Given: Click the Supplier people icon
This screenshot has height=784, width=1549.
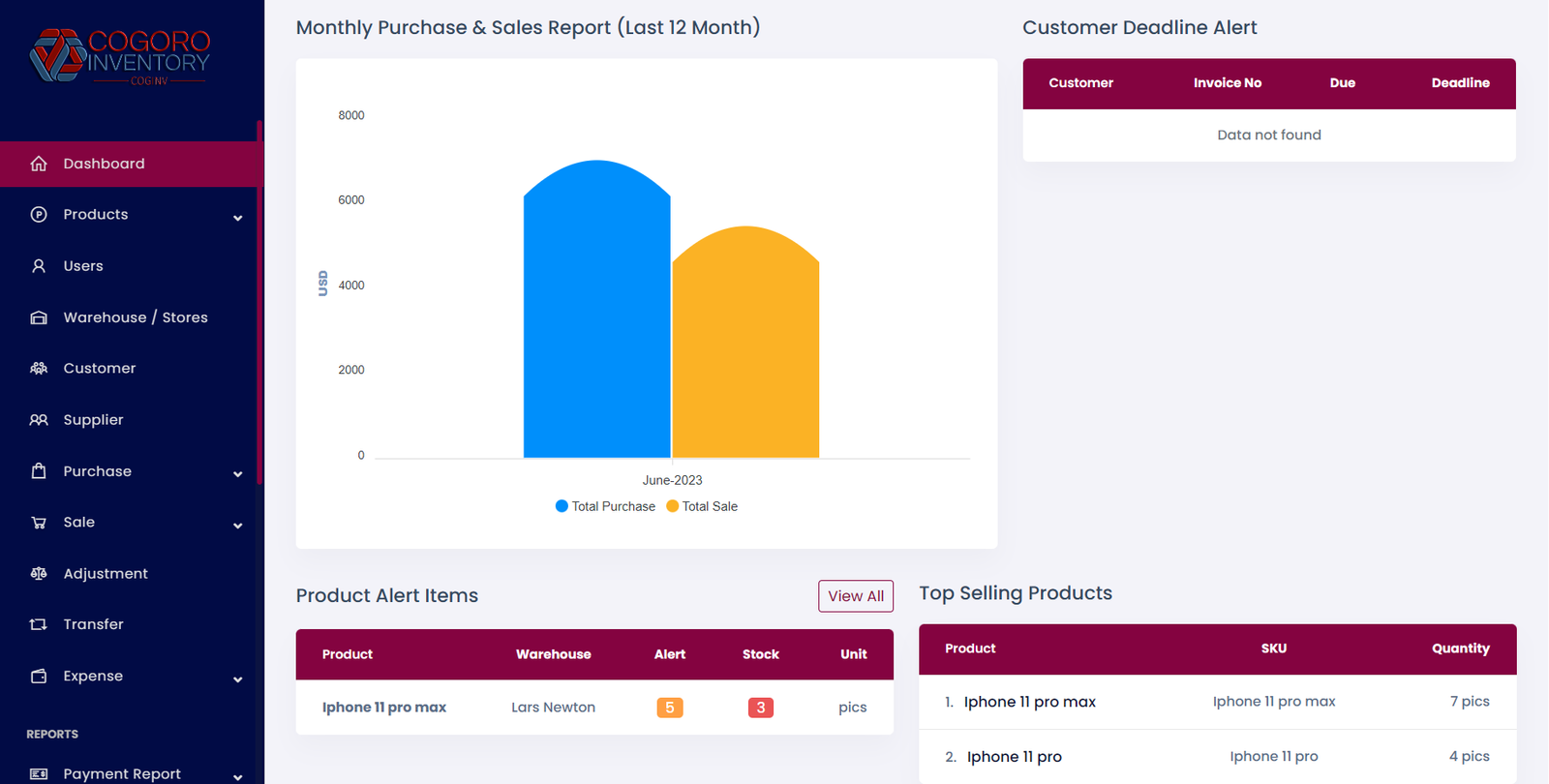Looking at the screenshot, I should tap(39, 420).
